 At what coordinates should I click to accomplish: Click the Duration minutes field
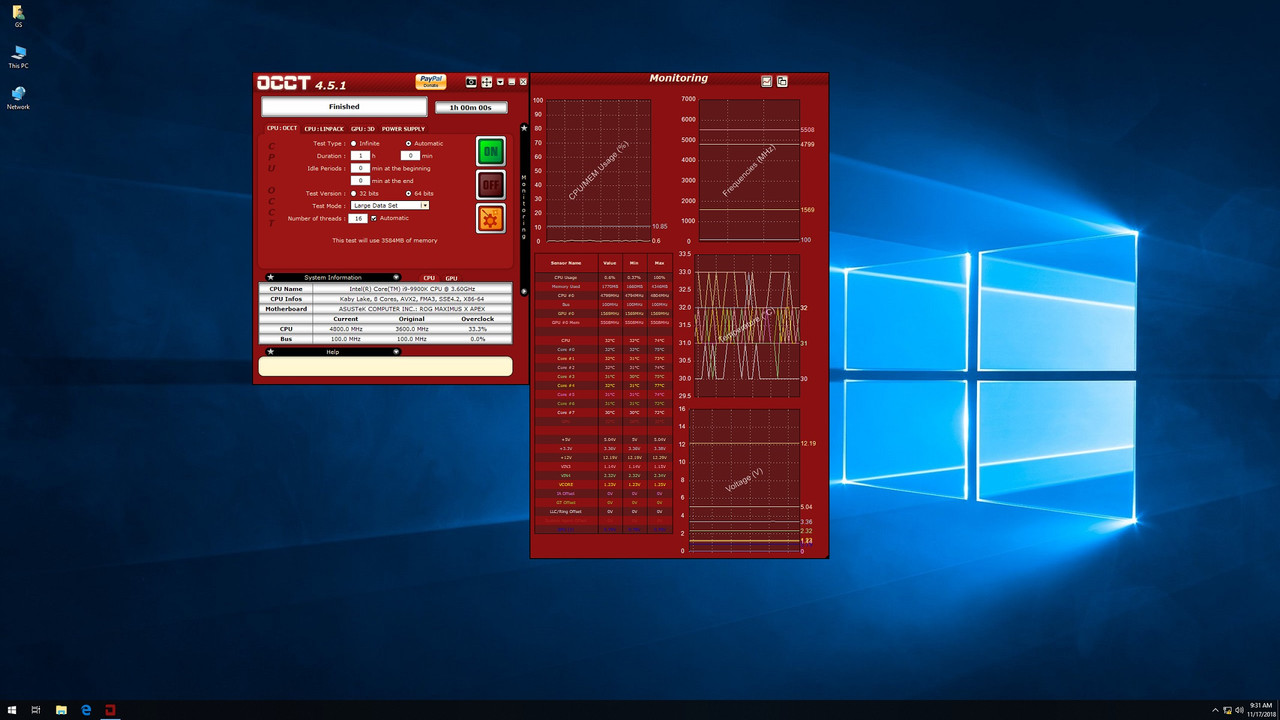point(409,156)
